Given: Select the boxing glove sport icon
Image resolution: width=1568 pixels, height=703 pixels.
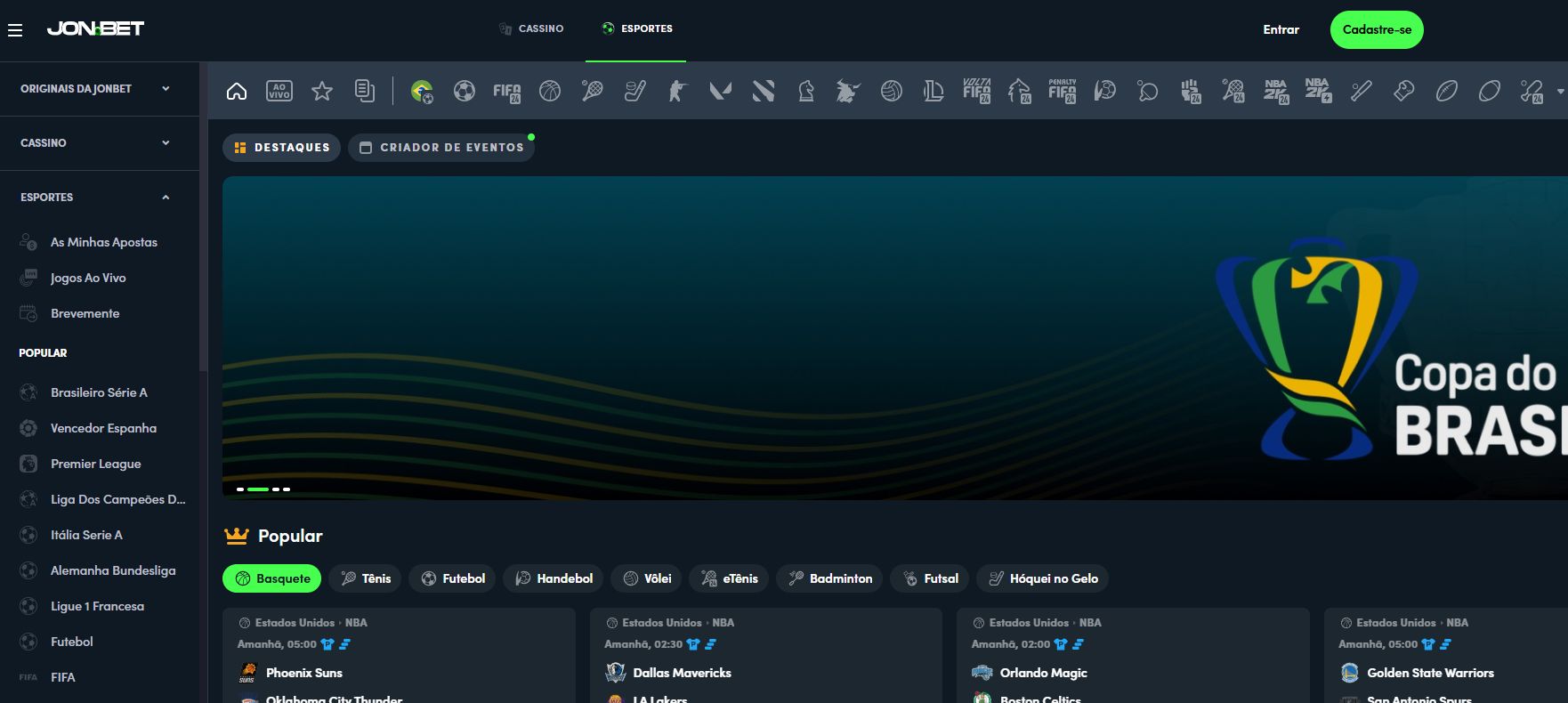Looking at the screenshot, I should pyautogui.click(x=1404, y=91).
